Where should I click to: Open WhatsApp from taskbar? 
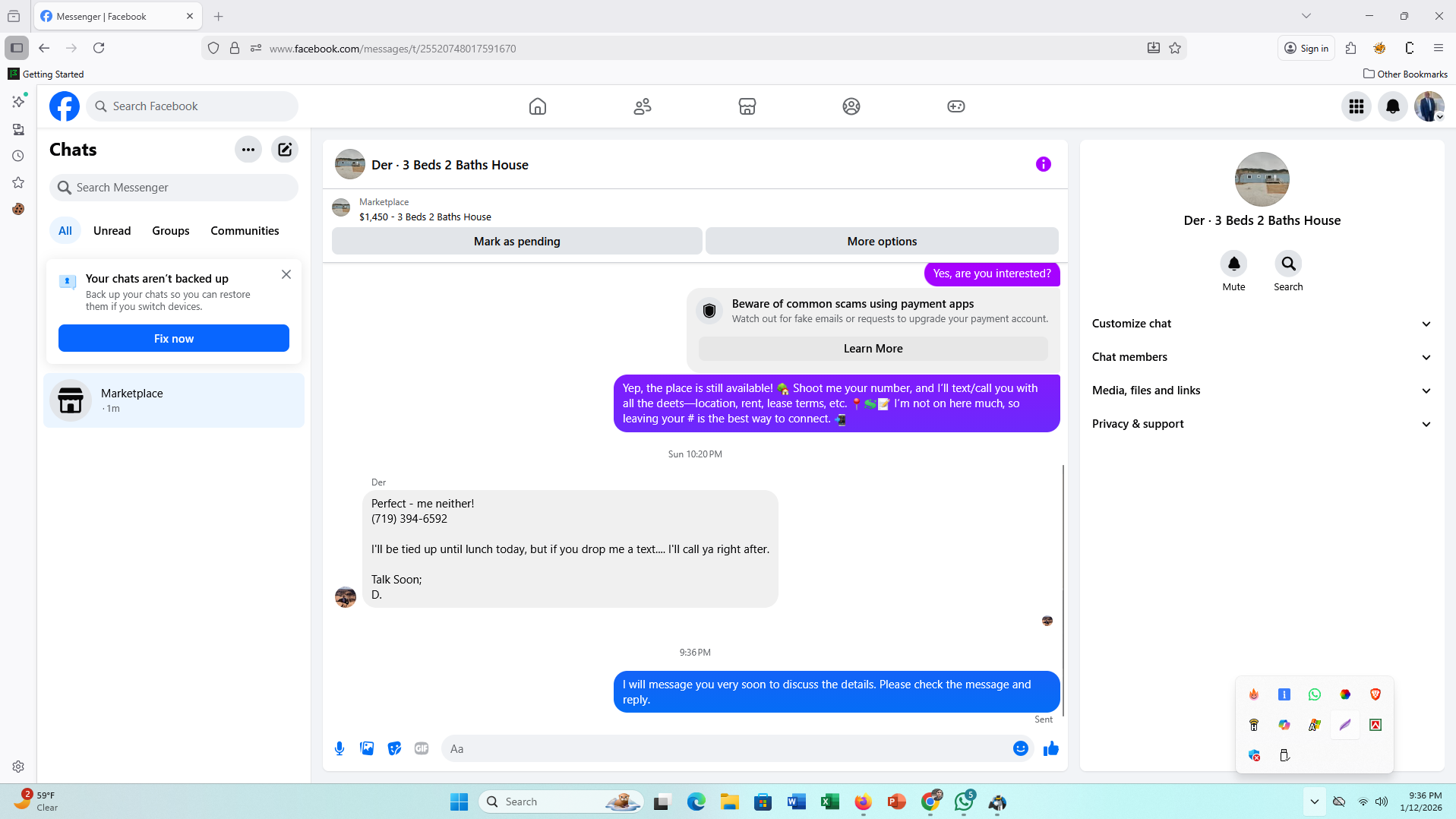[x=965, y=802]
